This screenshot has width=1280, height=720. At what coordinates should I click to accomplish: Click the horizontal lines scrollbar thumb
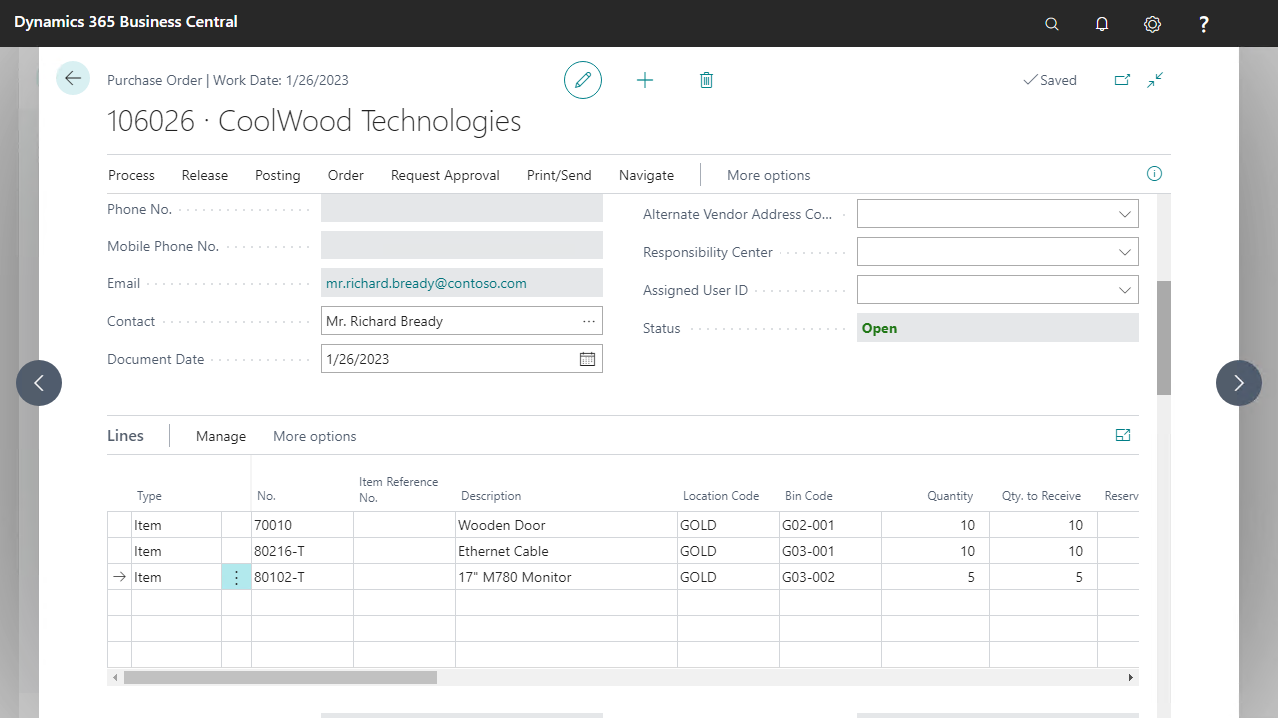point(280,677)
